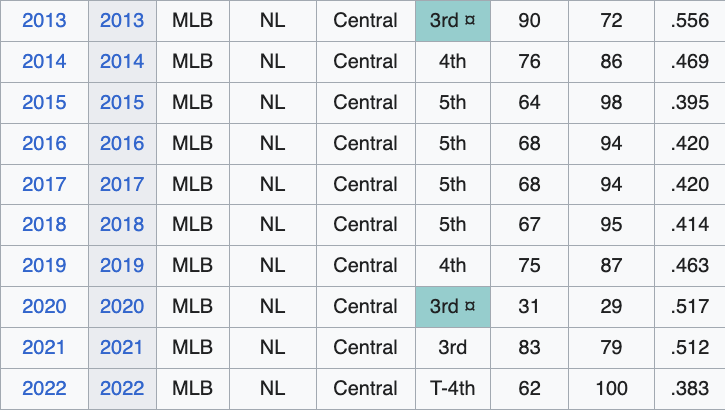
Task: Click the teal "3rd ¤" cell in the 2013 row
Action: click(452, 21)
